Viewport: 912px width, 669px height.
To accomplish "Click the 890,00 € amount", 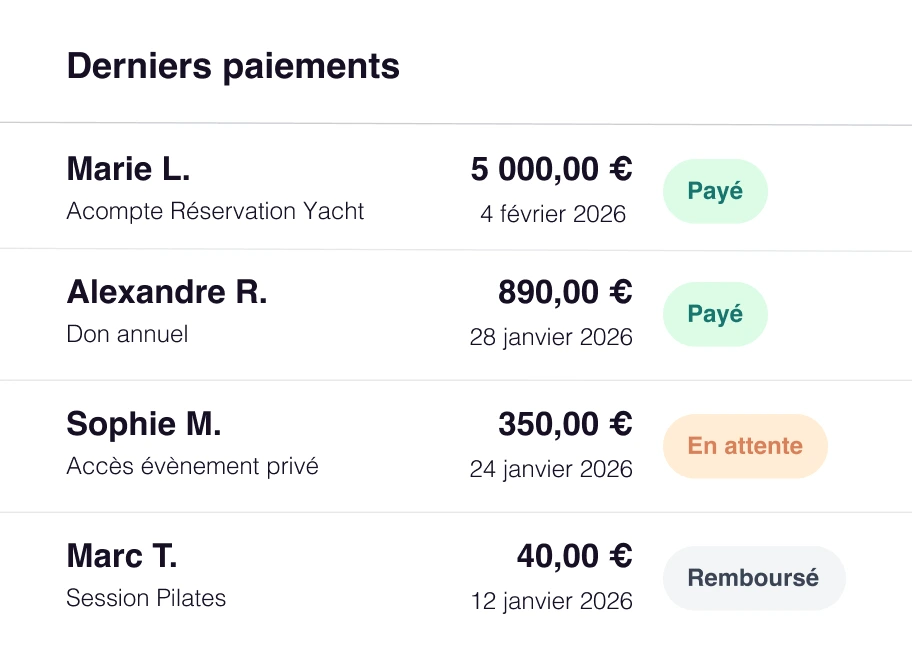I will pyautogui.click(x=565, y=292).
